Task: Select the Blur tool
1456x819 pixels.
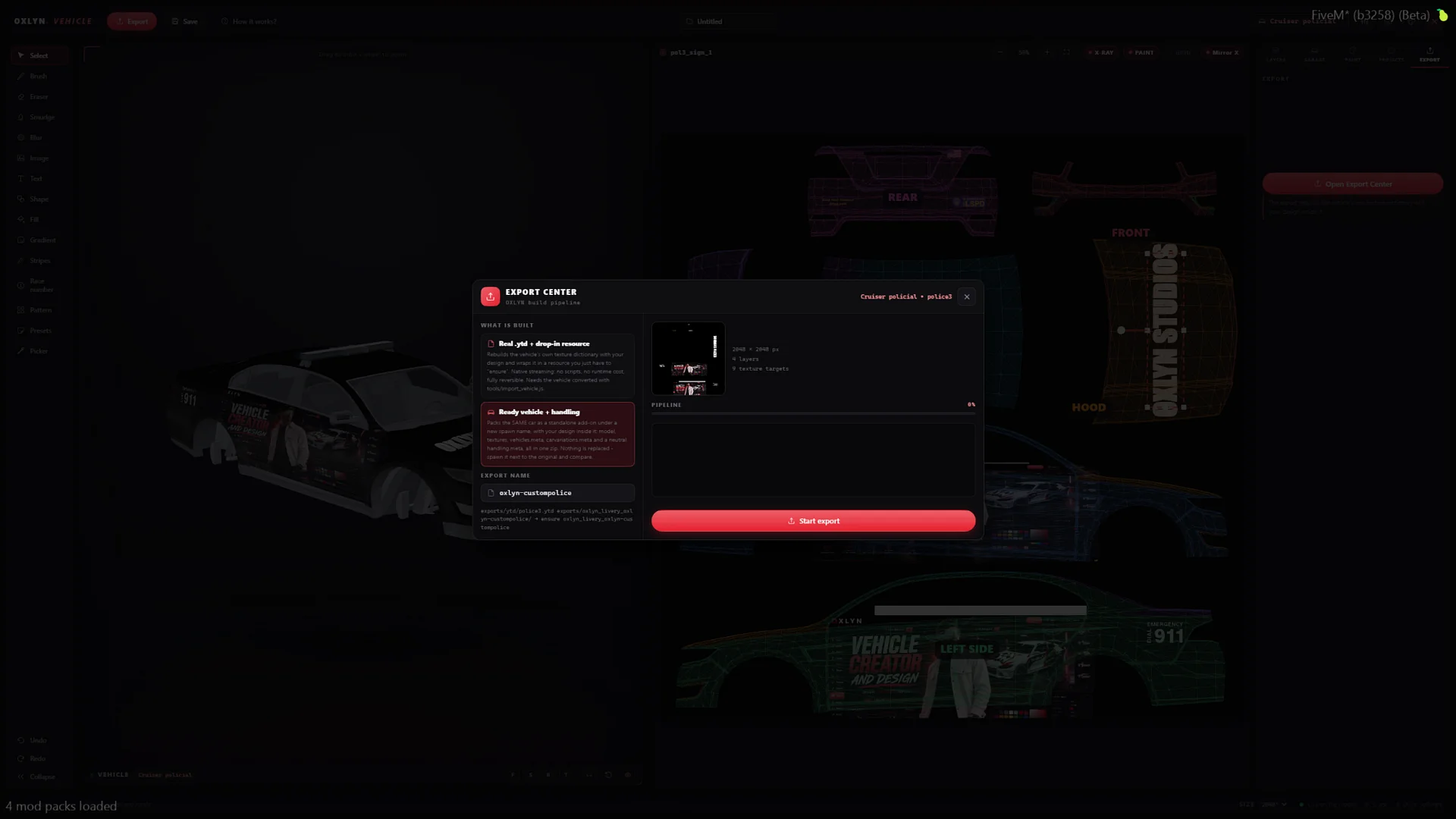Action: point(39,137)
